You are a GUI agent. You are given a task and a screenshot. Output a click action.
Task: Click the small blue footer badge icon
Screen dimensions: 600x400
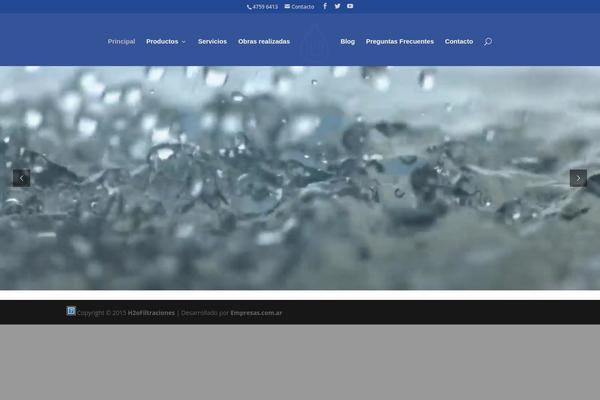pos(71,311)
